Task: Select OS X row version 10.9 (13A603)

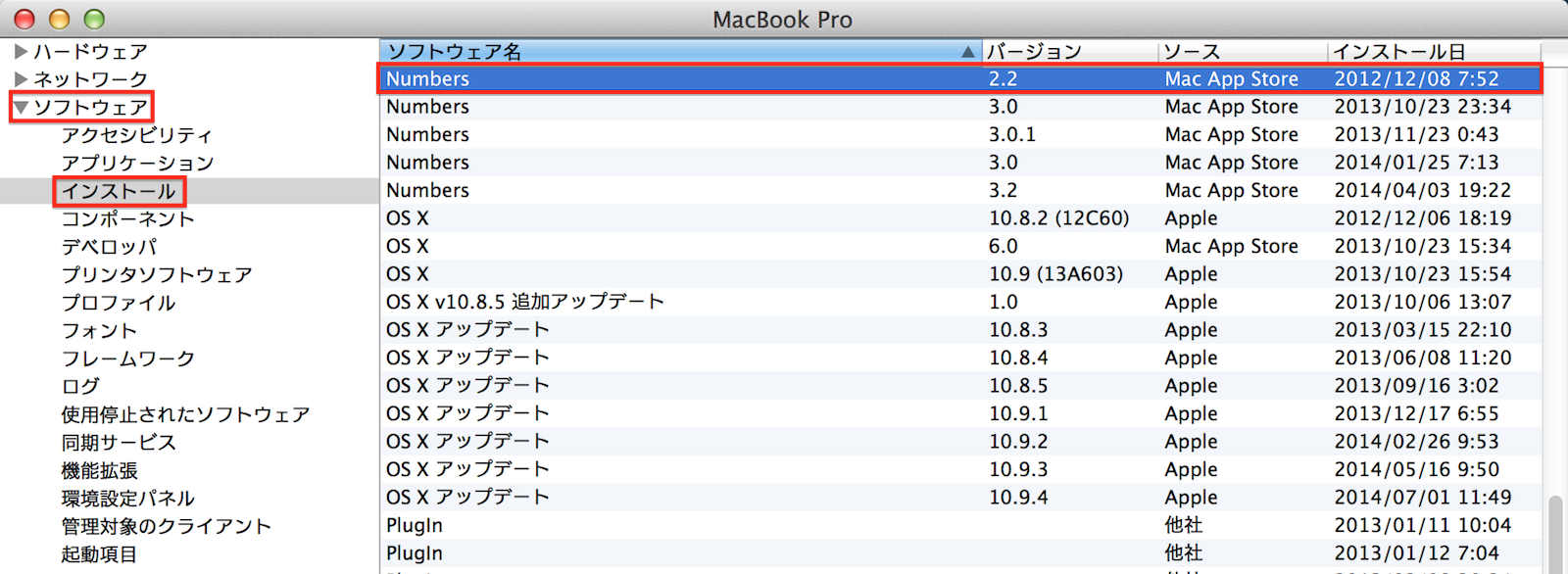Action: tap(960, 274)
